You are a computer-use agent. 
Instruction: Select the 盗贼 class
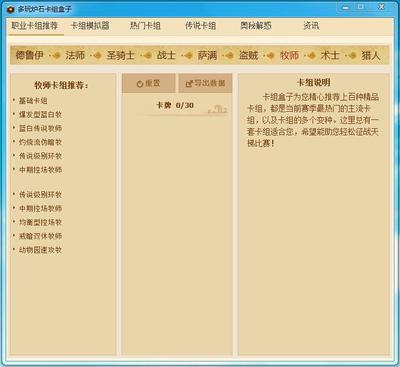tap(248, 55)
